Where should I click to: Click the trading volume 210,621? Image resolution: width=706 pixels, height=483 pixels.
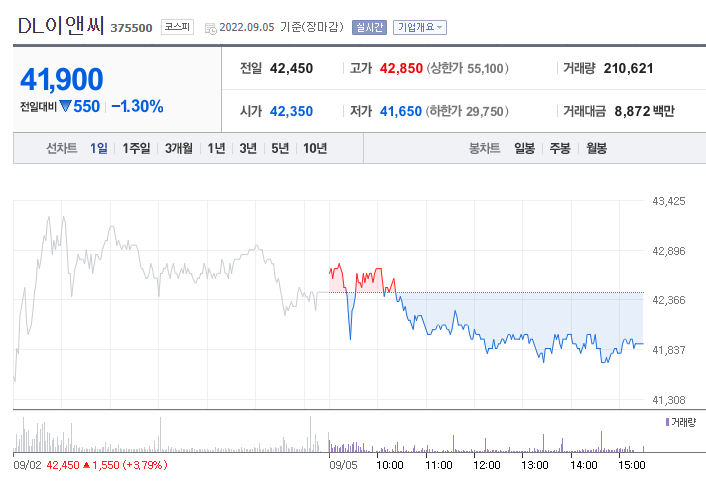(628, 68)
